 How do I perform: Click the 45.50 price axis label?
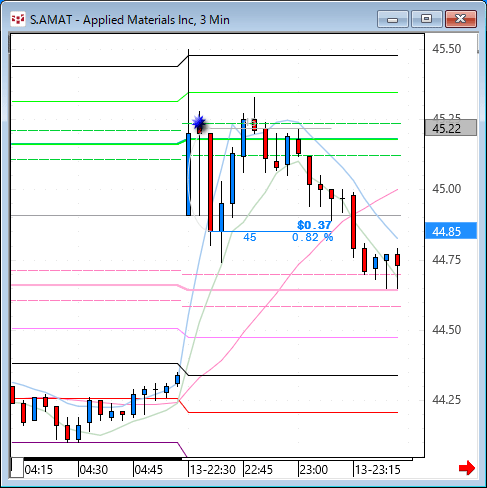click(x=447, y=49)
